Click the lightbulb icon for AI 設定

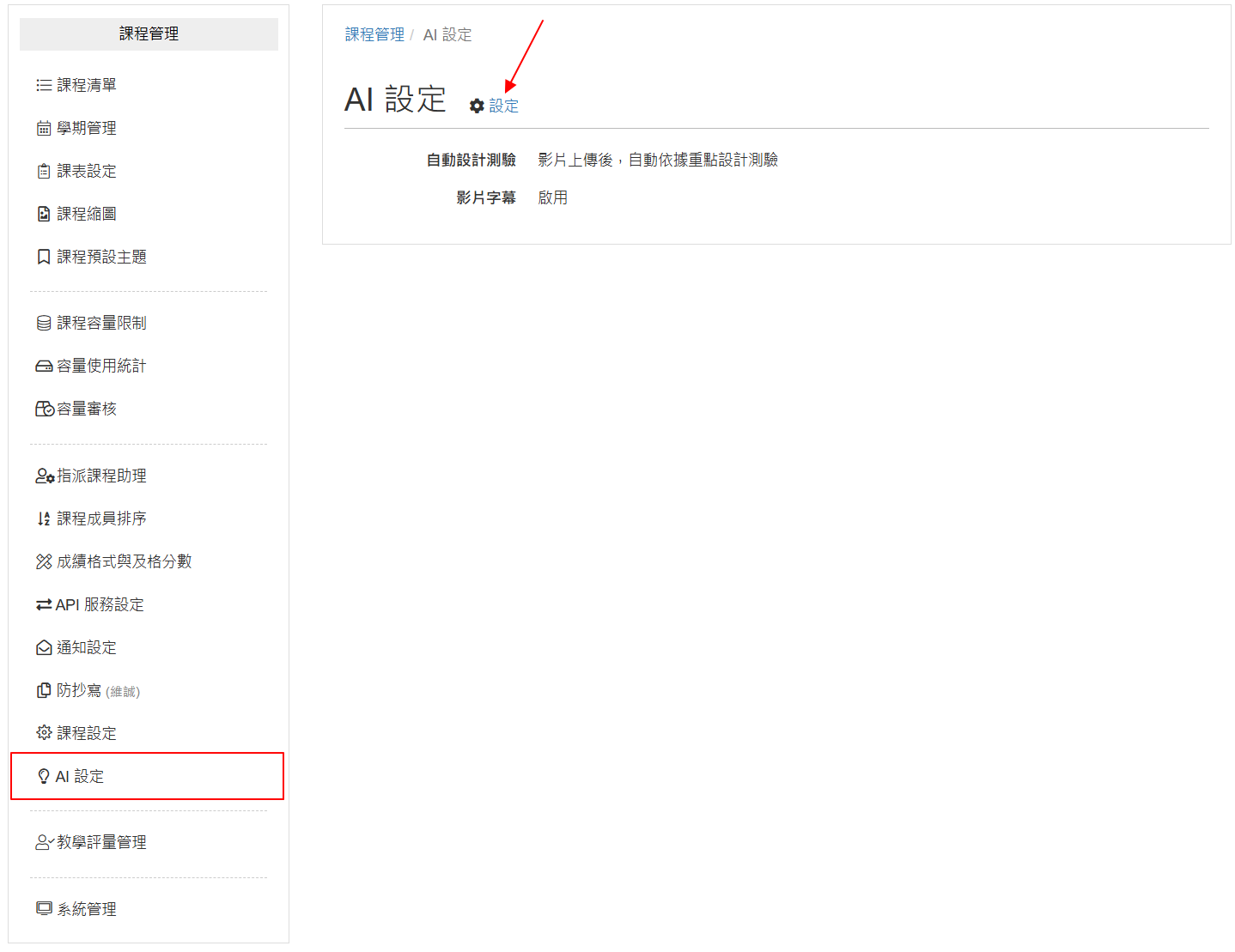[x=44, y=776]
